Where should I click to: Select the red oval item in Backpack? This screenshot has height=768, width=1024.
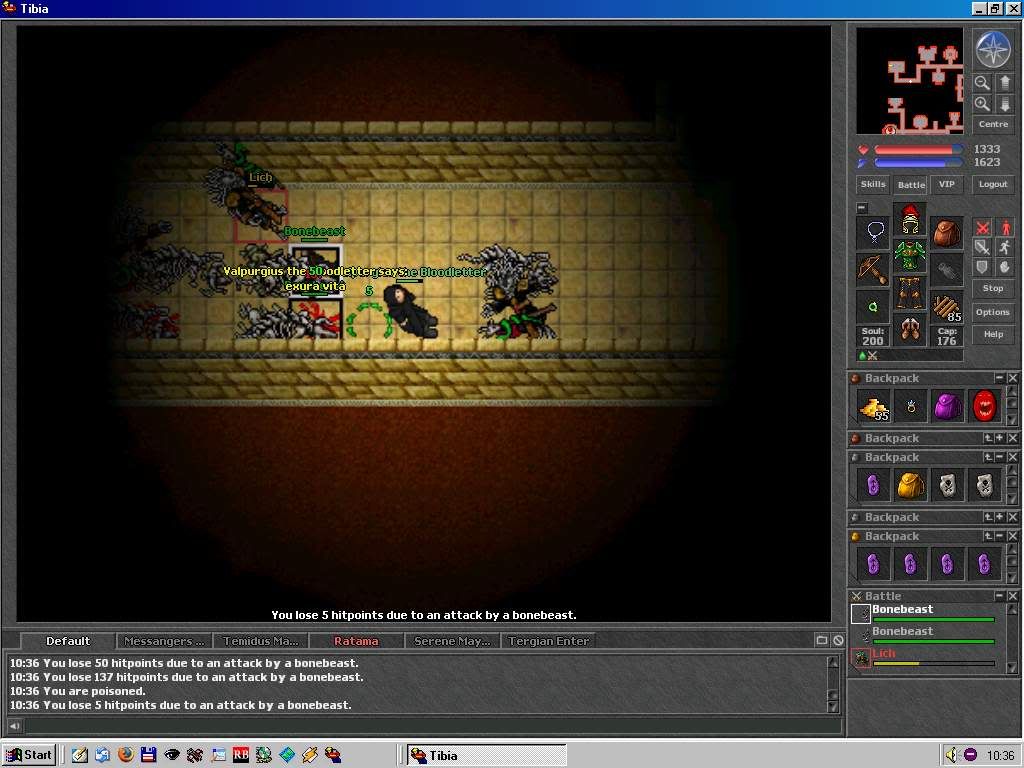click(x=984, y=407)
